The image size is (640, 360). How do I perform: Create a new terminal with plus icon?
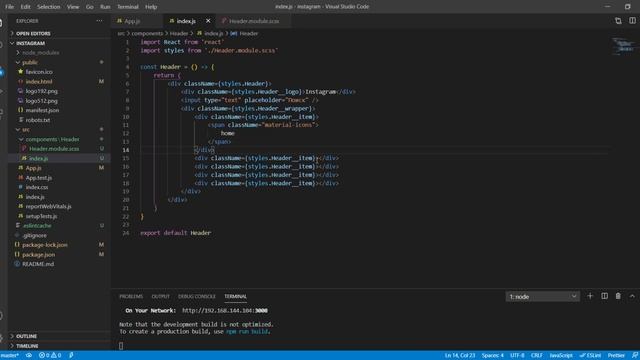pyautogui.click(x=590, y=296)
